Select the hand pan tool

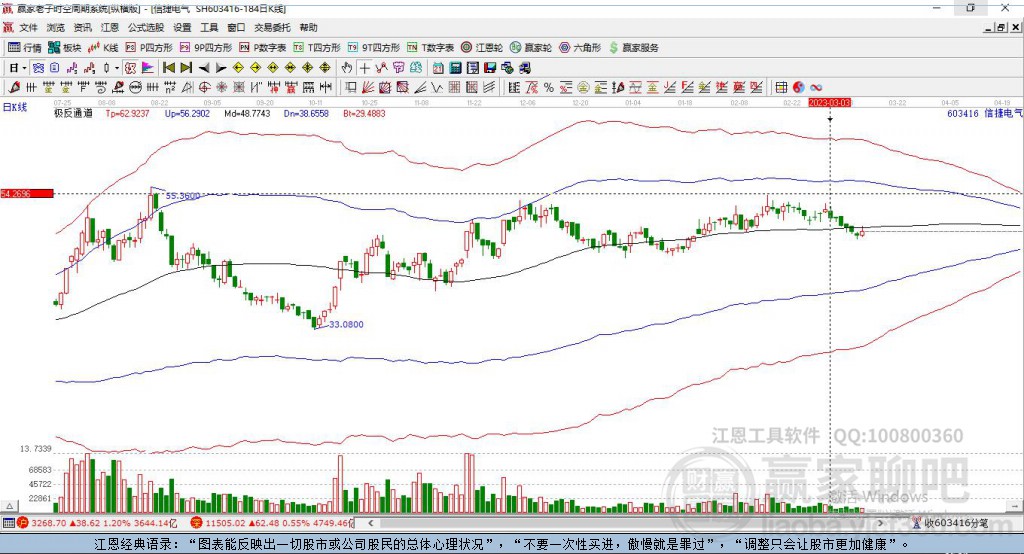tap(347, 68)
